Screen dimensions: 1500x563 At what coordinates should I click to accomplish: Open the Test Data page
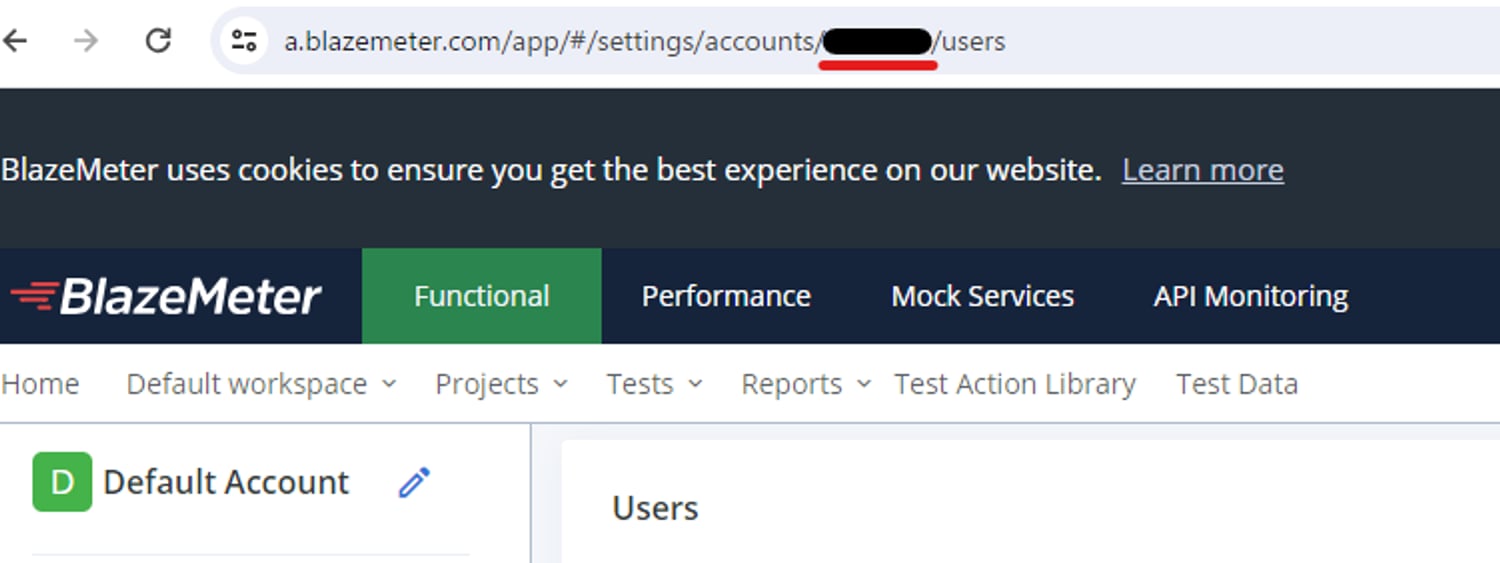[1237, 384]
